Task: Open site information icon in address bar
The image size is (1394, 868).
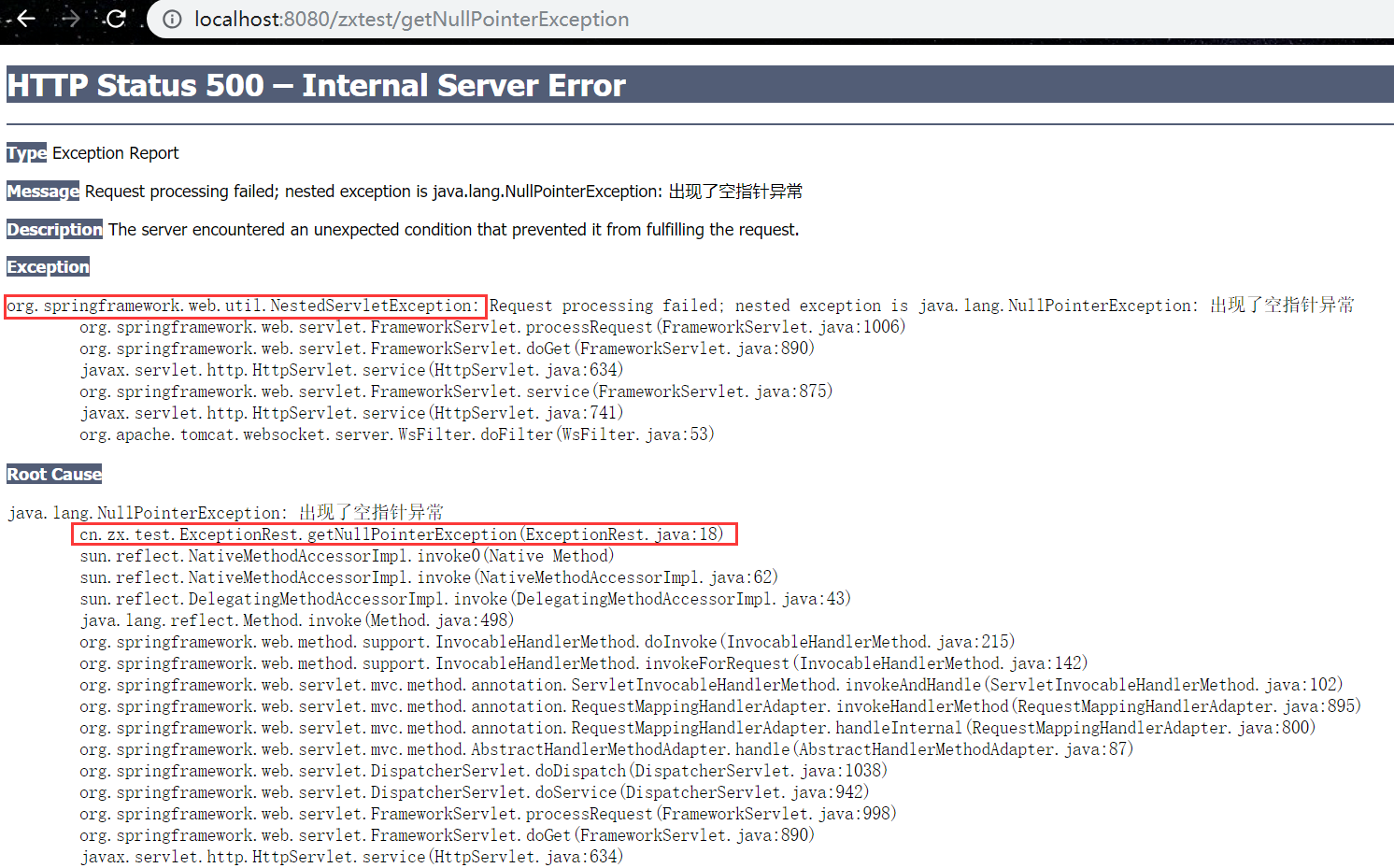Action: 172,20
